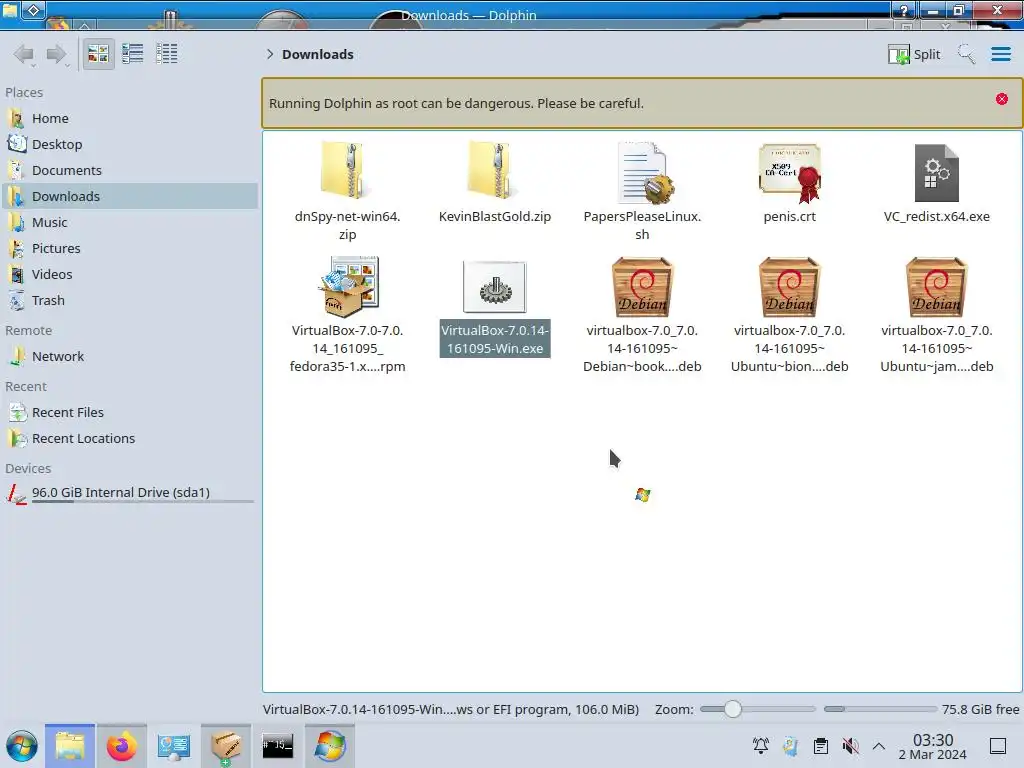
Task: Select Downloads in Places panel
Action: tap(129, 197)
